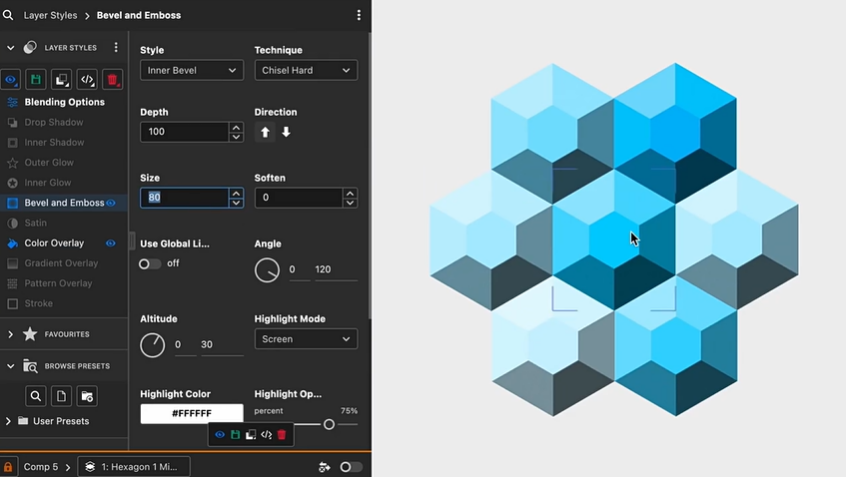The width and height of the screenshot is (846, 477).
Task: Toggle Bevel and Emboss eye visibility
Action: 111,203
